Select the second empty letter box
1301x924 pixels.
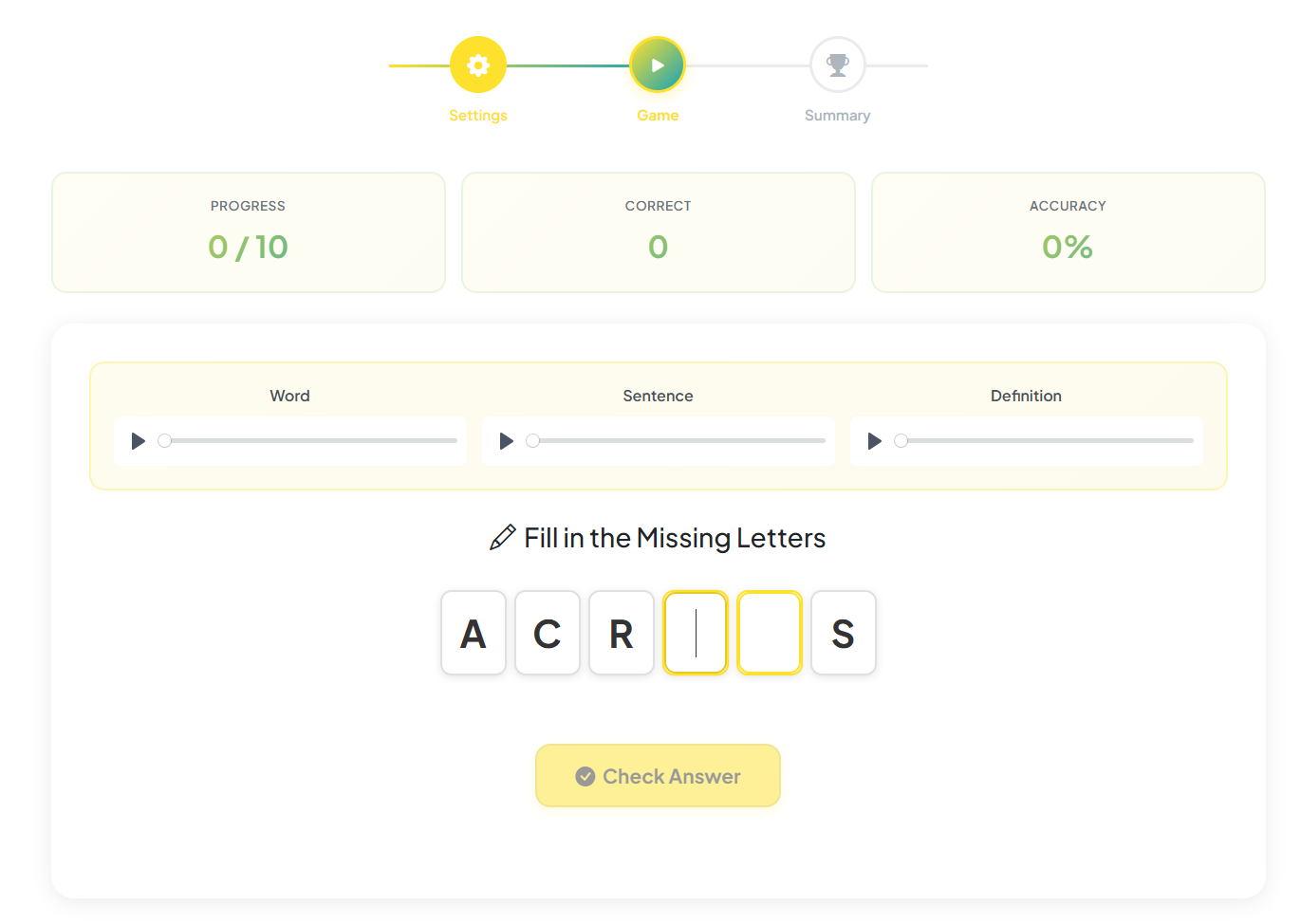pyautogui.click(x=770, y=633)
